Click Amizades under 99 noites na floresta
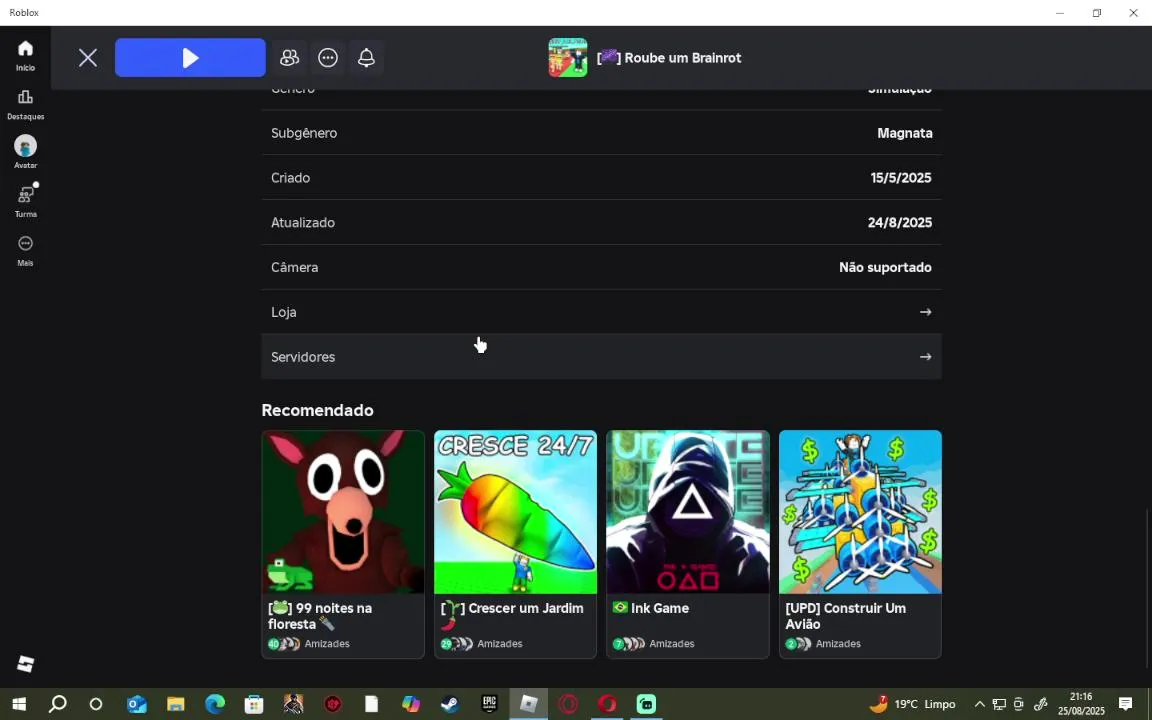 tap(327, 644)
